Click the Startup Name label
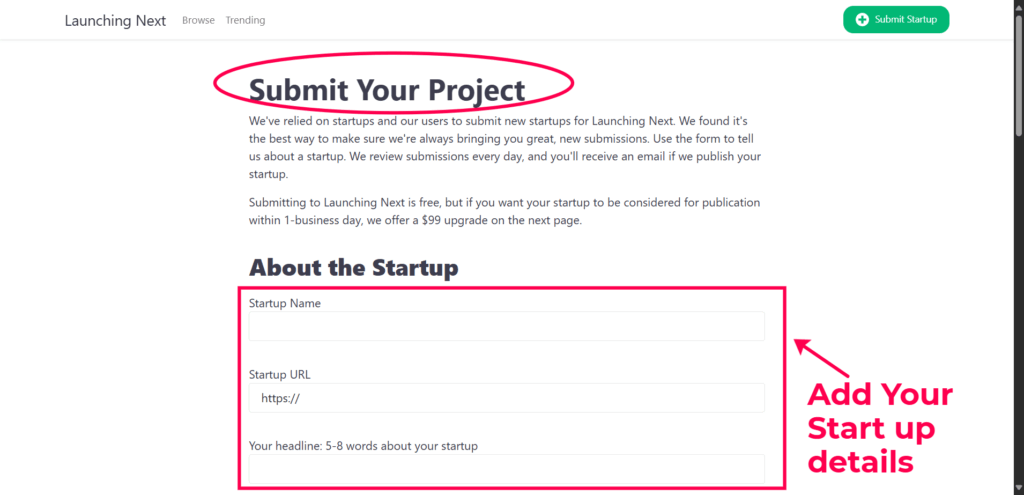 pos(285,303)
